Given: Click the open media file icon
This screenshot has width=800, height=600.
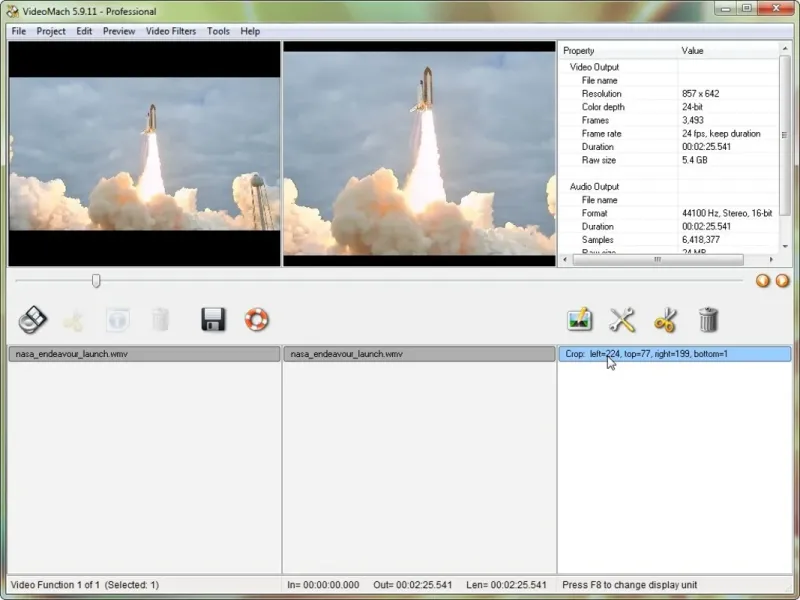Looking at the screenshot, I should click(33, 320).
